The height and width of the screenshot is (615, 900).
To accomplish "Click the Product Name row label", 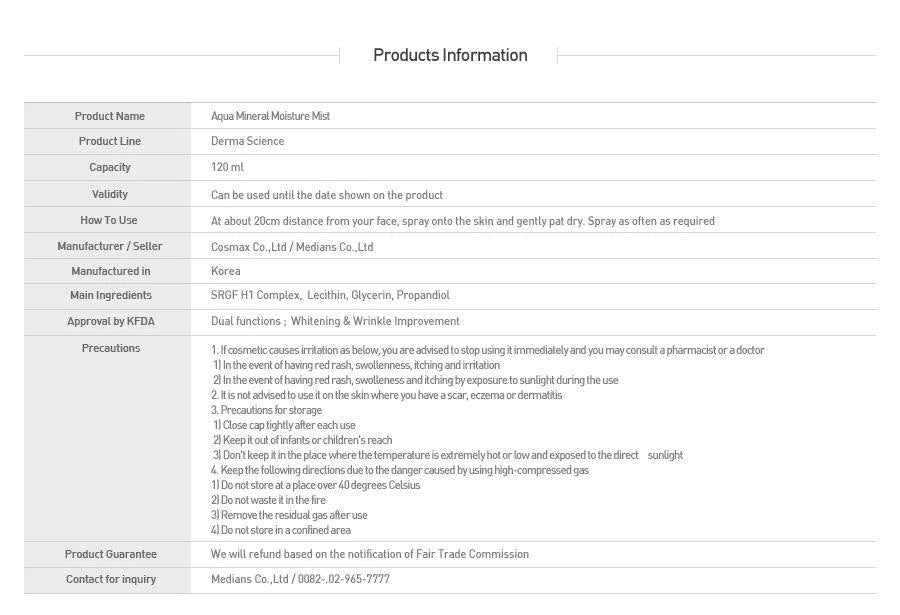I will click(109, 116).
